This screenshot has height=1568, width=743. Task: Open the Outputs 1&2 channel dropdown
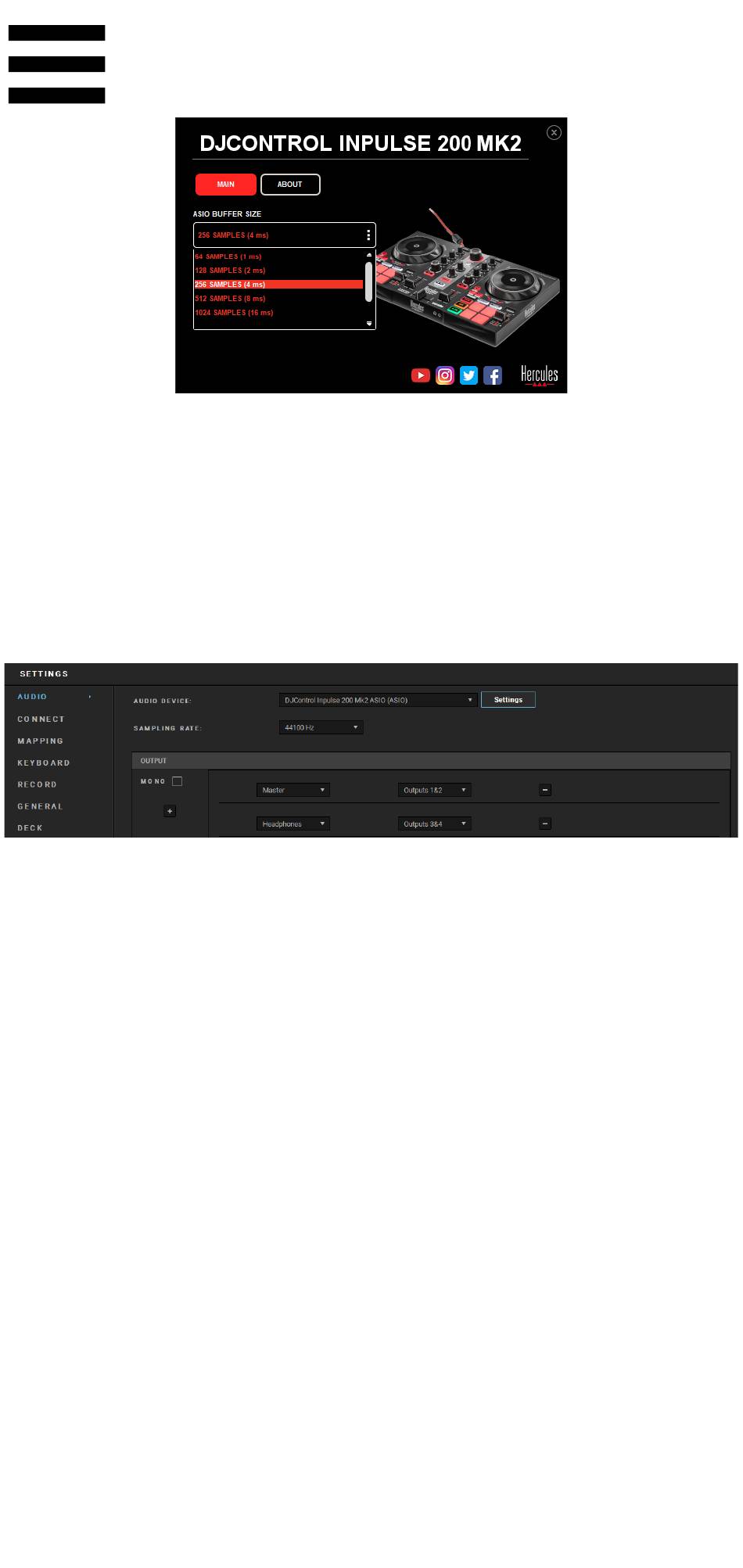point(435,790)
